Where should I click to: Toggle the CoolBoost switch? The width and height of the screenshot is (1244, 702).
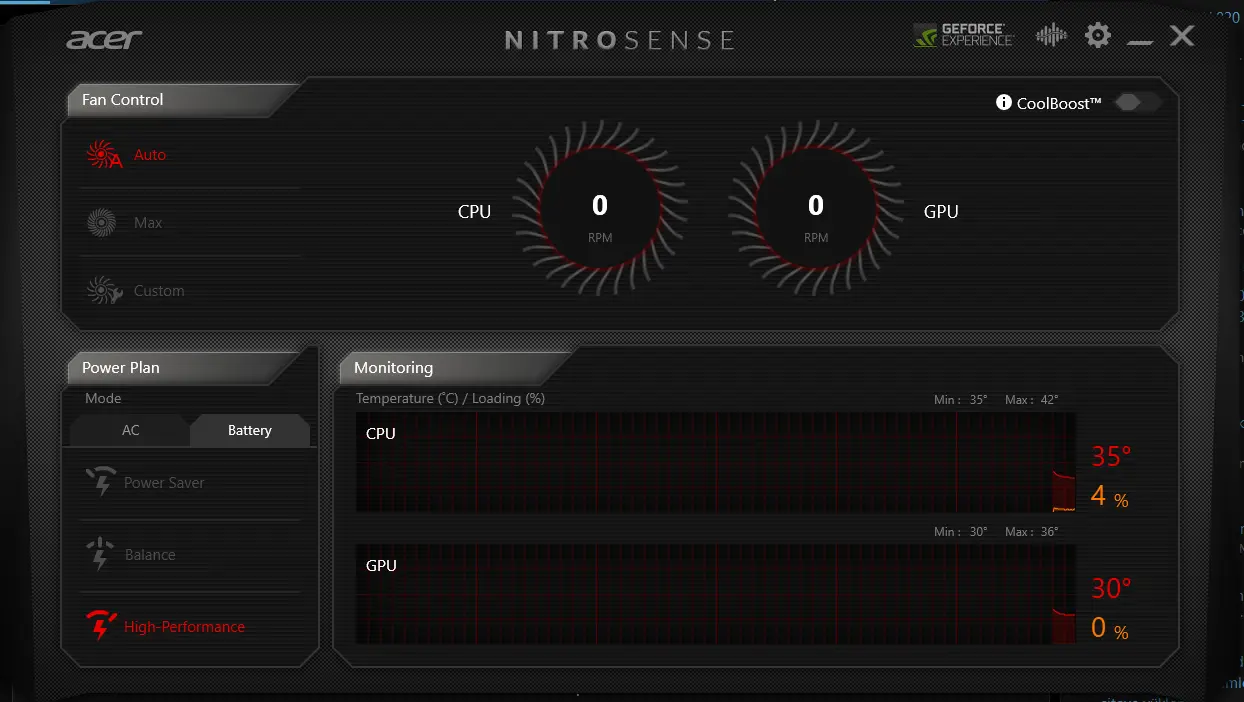coord(1138,102)
